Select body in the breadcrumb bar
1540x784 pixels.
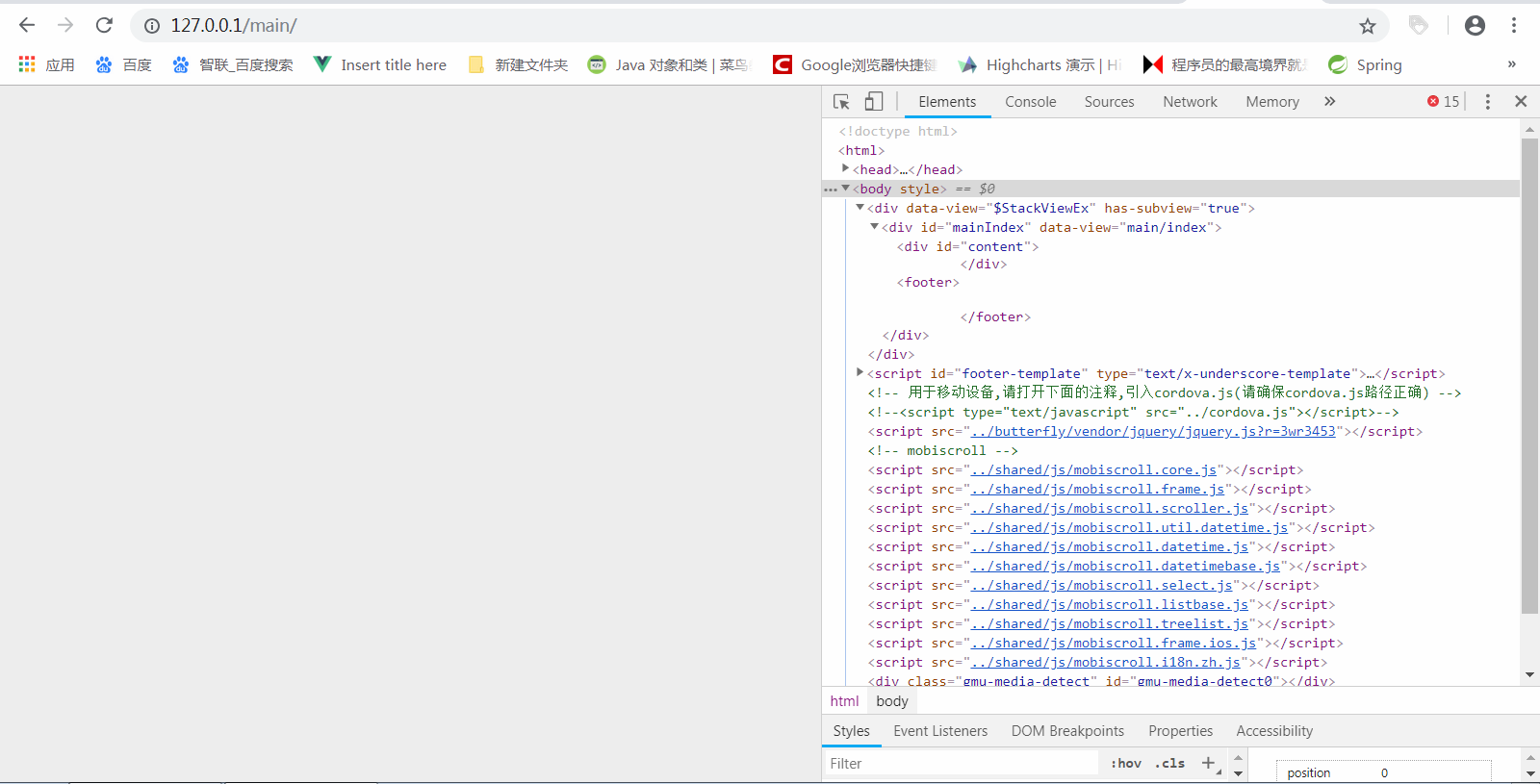(x=892, y=701)
